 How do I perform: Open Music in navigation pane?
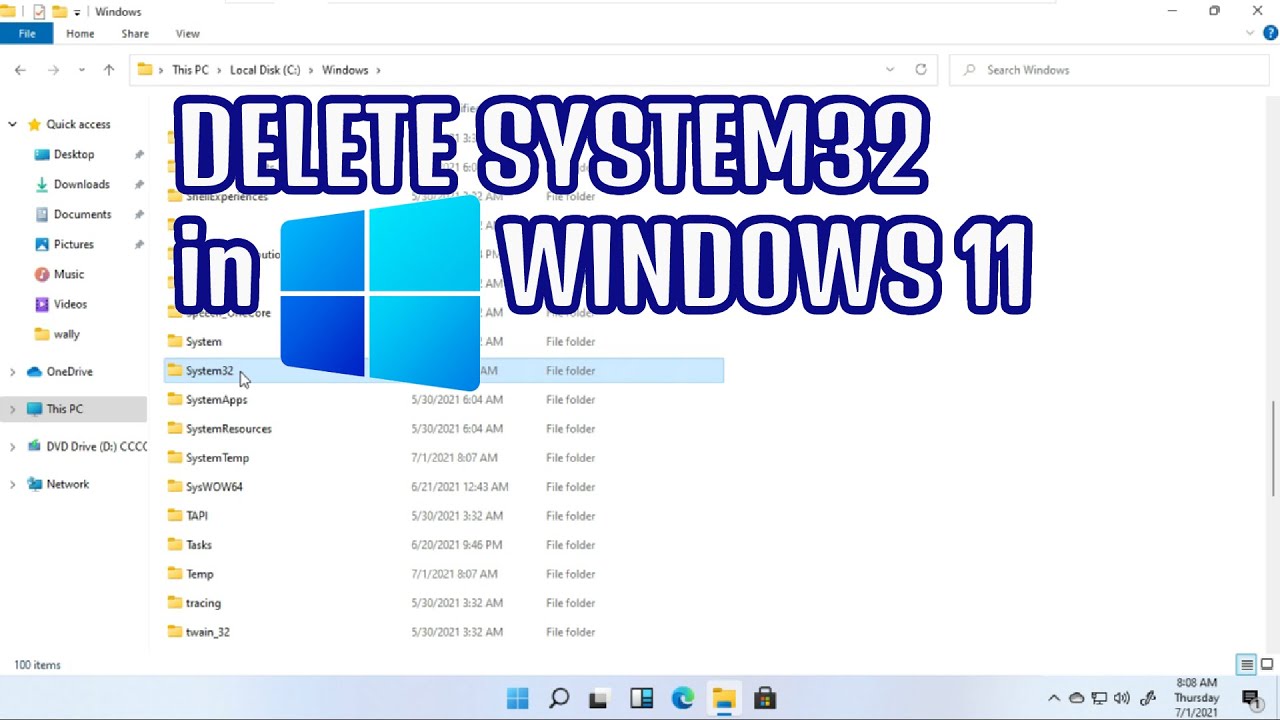point(68,274)
